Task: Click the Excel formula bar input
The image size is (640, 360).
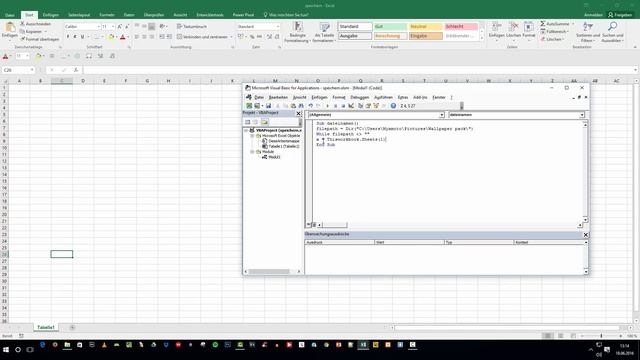Action: pyautogui.click(x=357, y=70)
